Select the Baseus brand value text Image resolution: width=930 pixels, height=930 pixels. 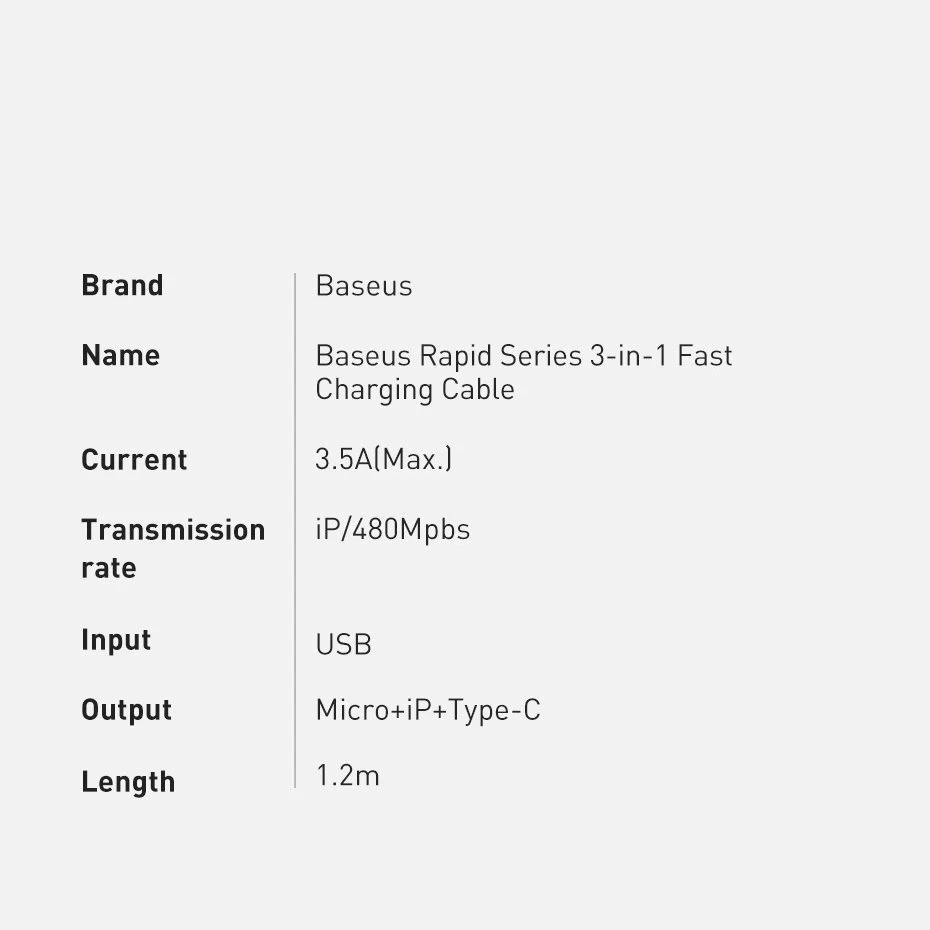[363, 286]
